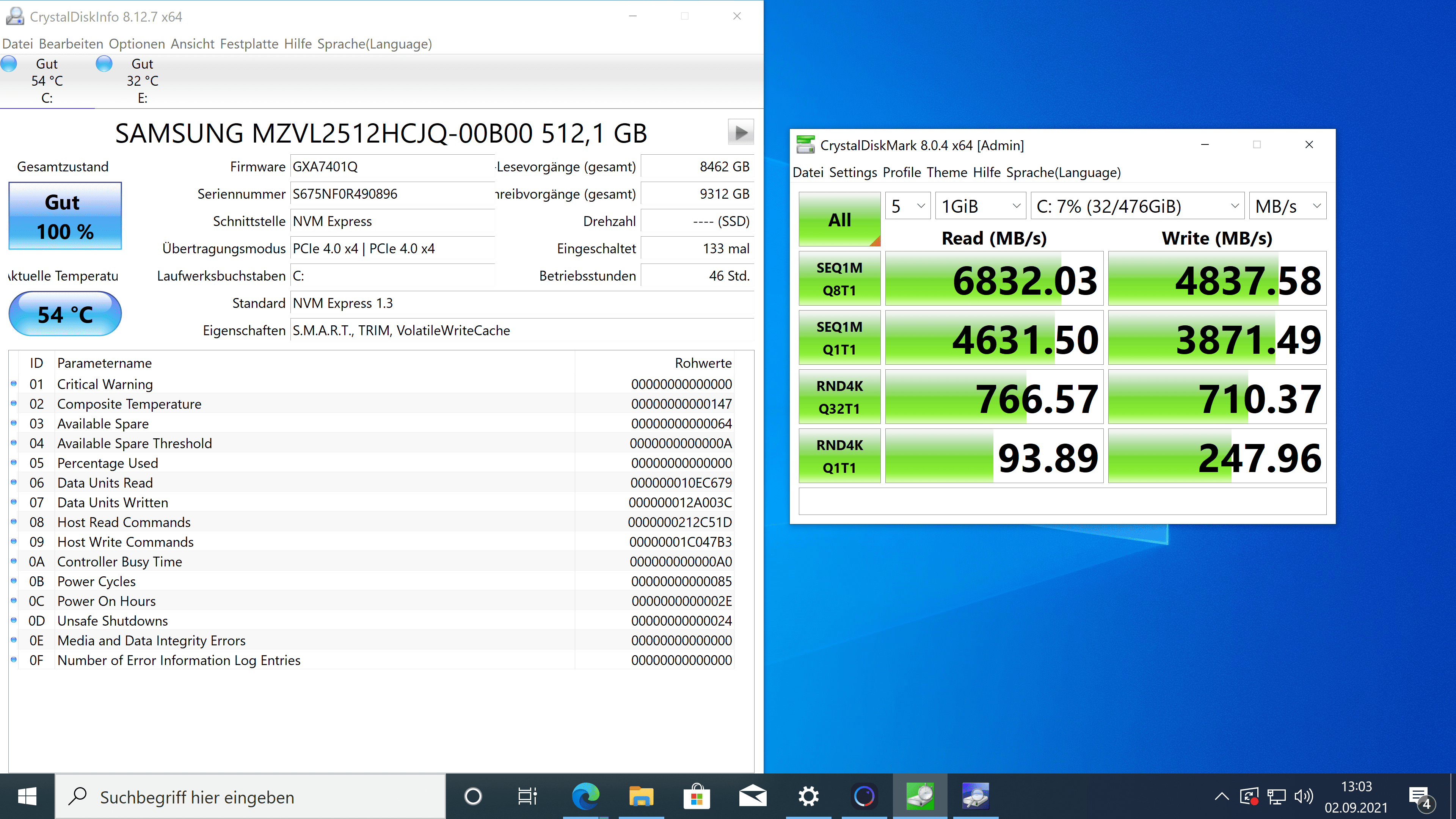The image size is (1456, 819).
Task: Open Ansicht menu in CrystalDiskInfo
Action: pyautogui.click(x=193, y=44)
